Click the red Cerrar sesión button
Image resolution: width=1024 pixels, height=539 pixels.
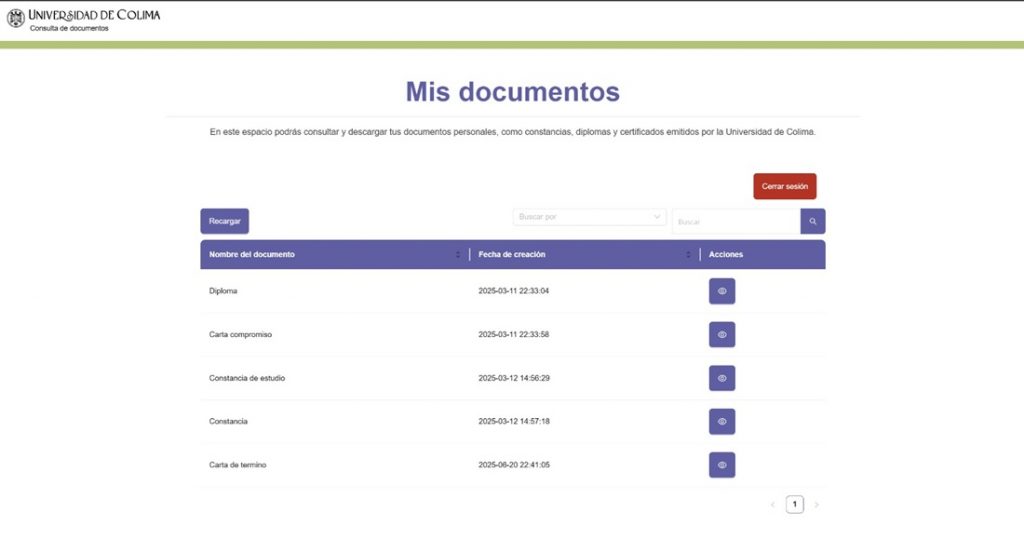[784, 187]
